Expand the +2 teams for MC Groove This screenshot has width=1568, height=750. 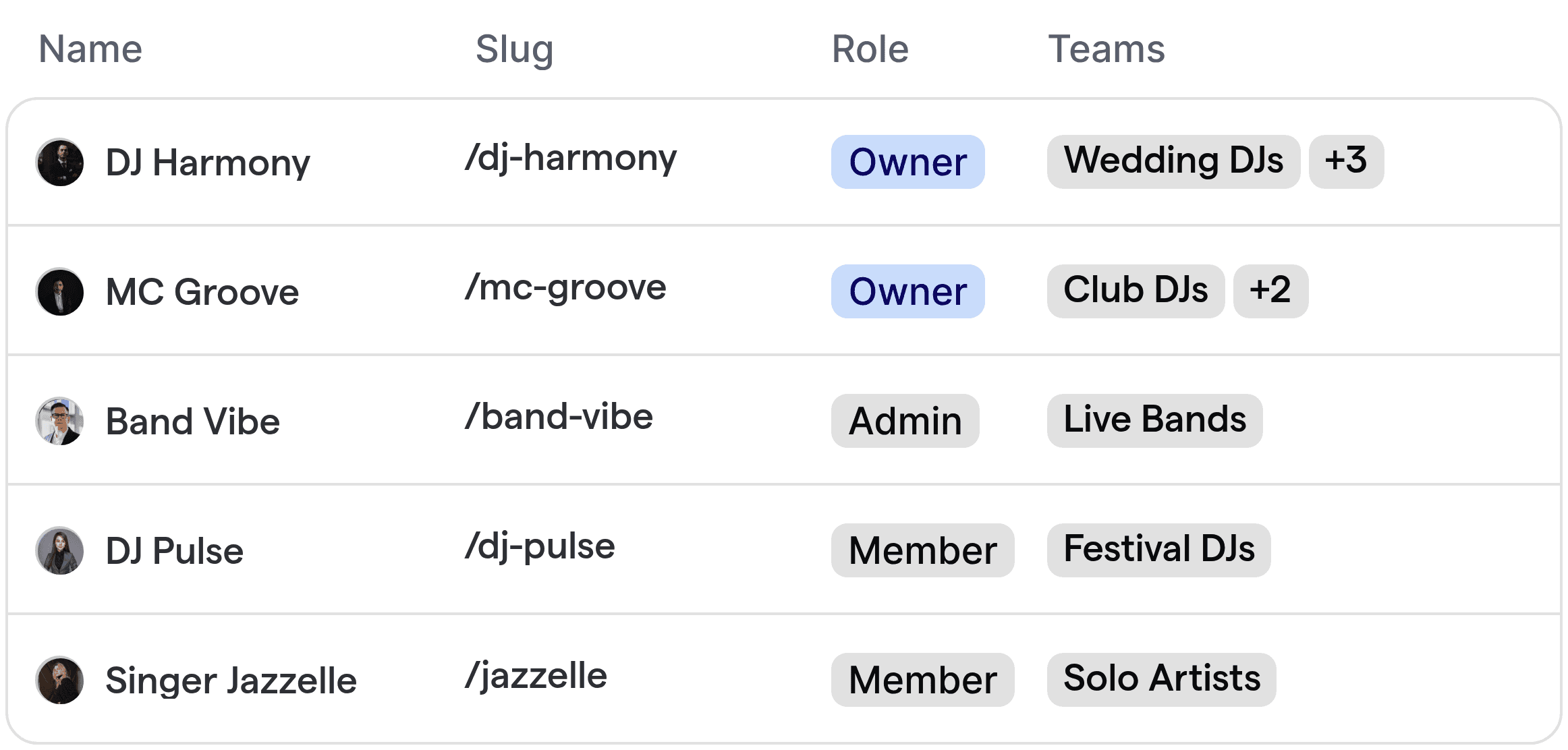pyautogui.click(x=1270, y=291)
